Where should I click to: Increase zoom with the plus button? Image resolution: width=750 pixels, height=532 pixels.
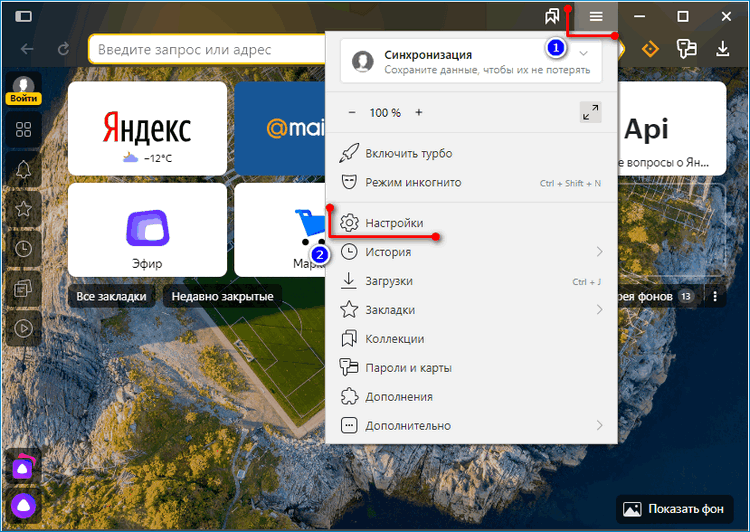418,113
